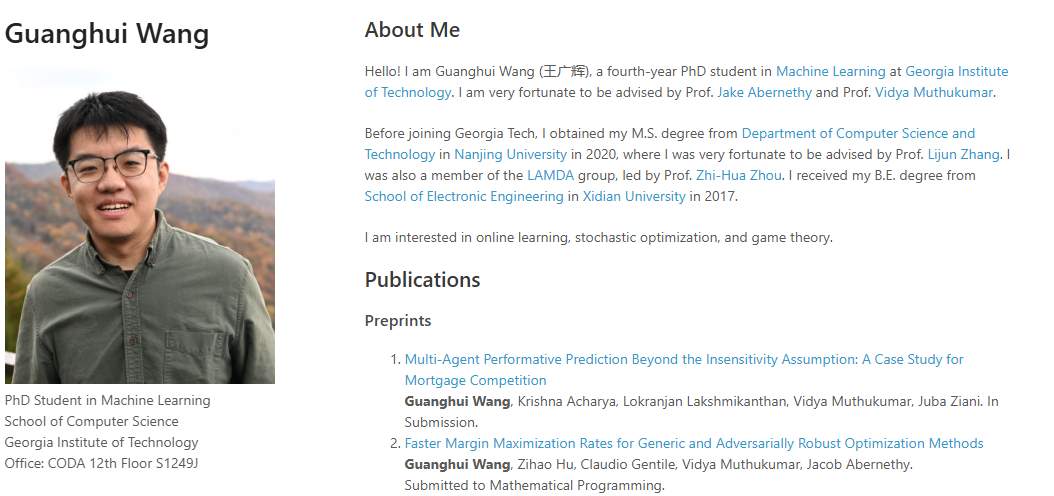The width and height of the screenshot is (1054, 496).
Task: Click the Preprints subheading
Action: tap(398, 321)
